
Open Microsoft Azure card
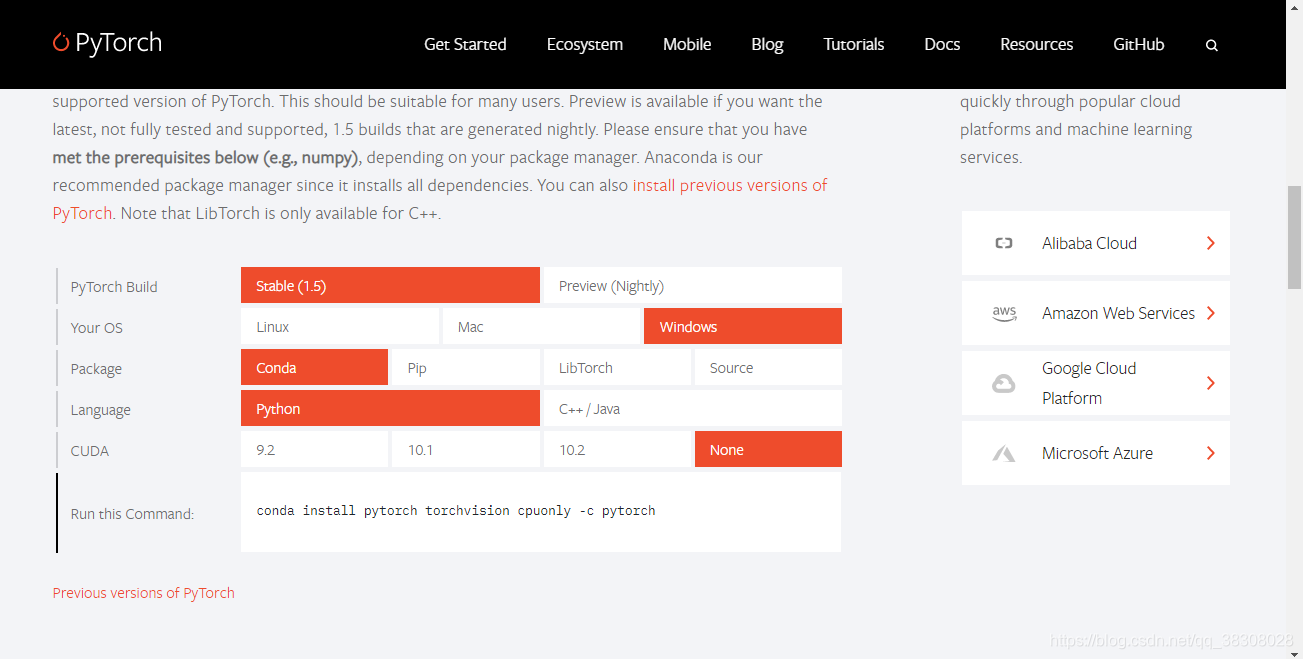click(x=1096, y=453)
